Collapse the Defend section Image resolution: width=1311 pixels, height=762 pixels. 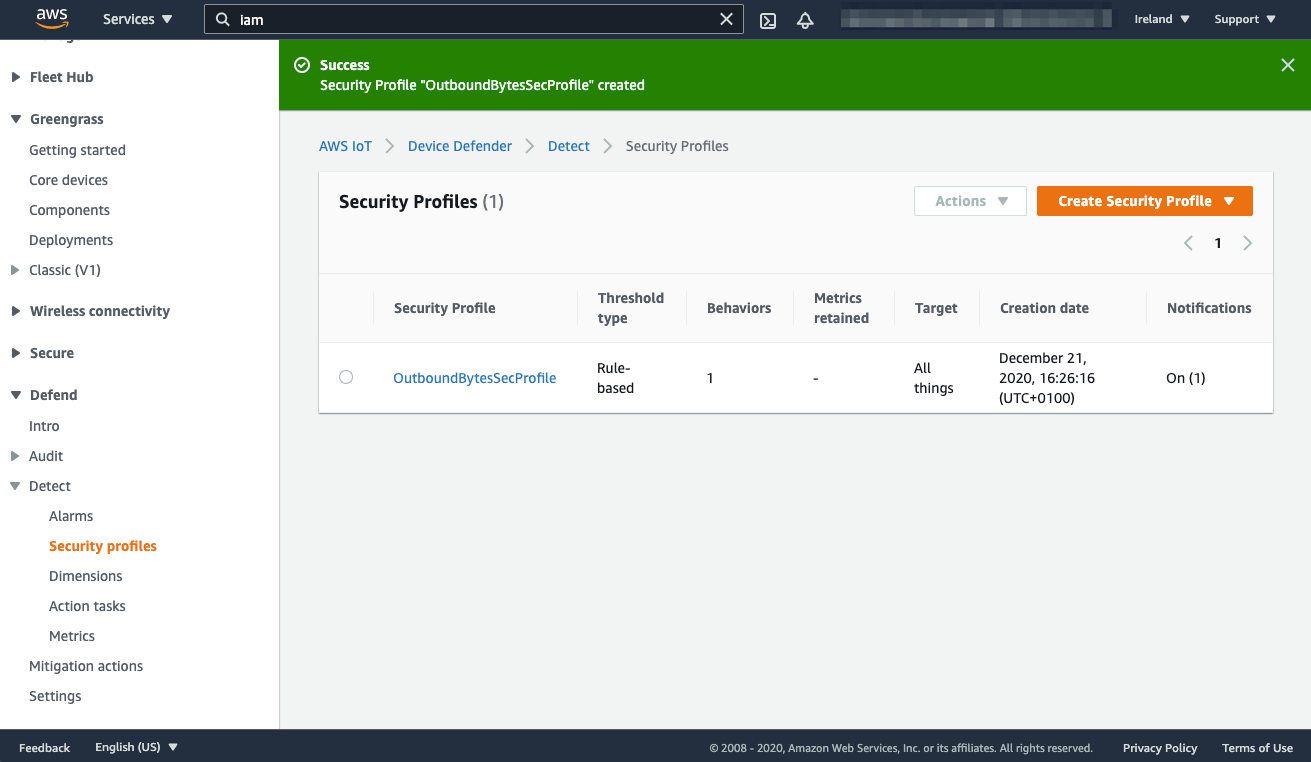[16, 395]
